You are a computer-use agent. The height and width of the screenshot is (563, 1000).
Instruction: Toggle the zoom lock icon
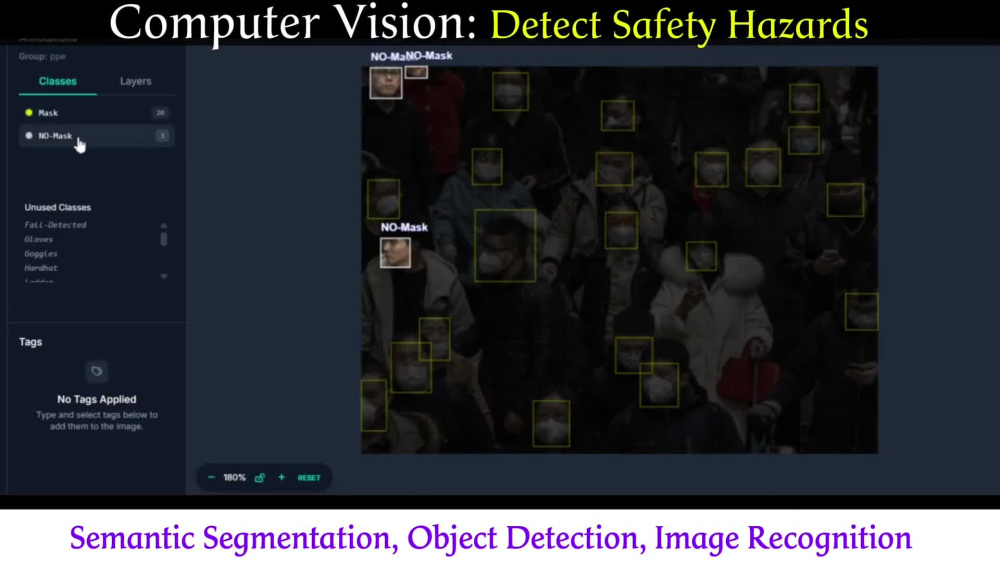[x=260, y=478]
